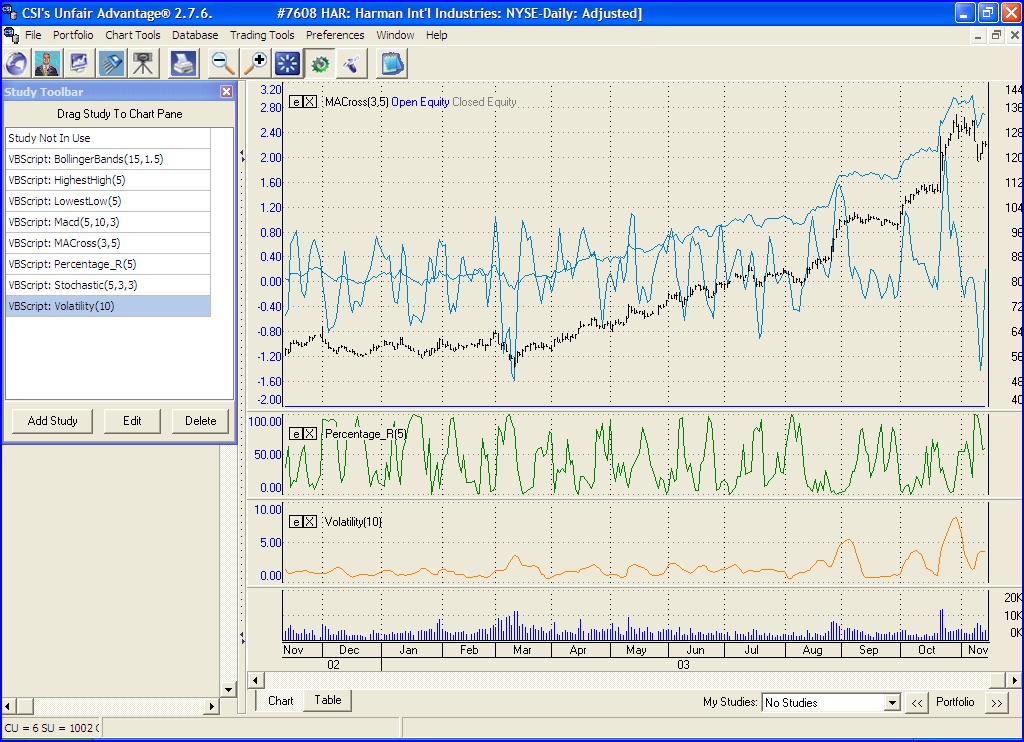Click the Portfolio label near the arrows

coord(955,702)
